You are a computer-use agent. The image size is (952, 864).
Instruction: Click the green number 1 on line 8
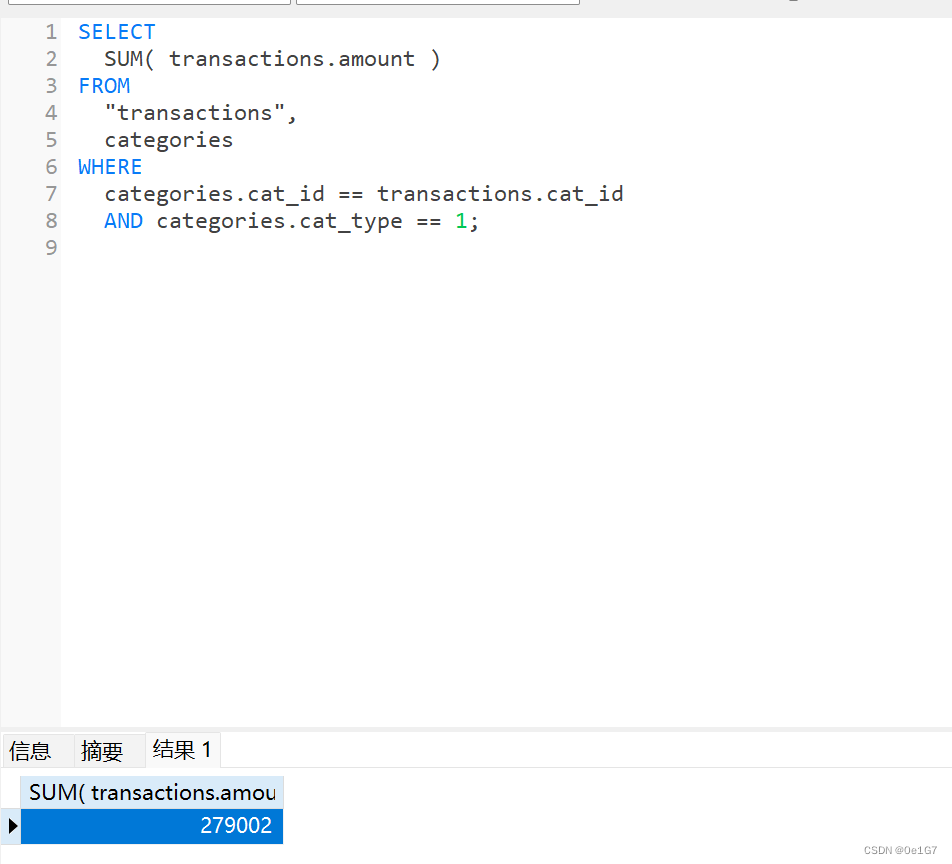pyautogui.click(x=461, y=221)
